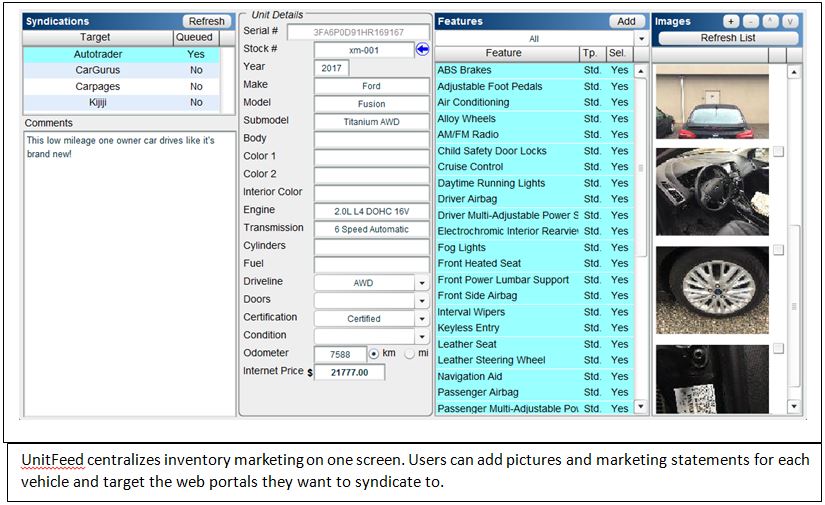Click Images list scroll-down arrow

pyautogui.click(x=794, y=406)
